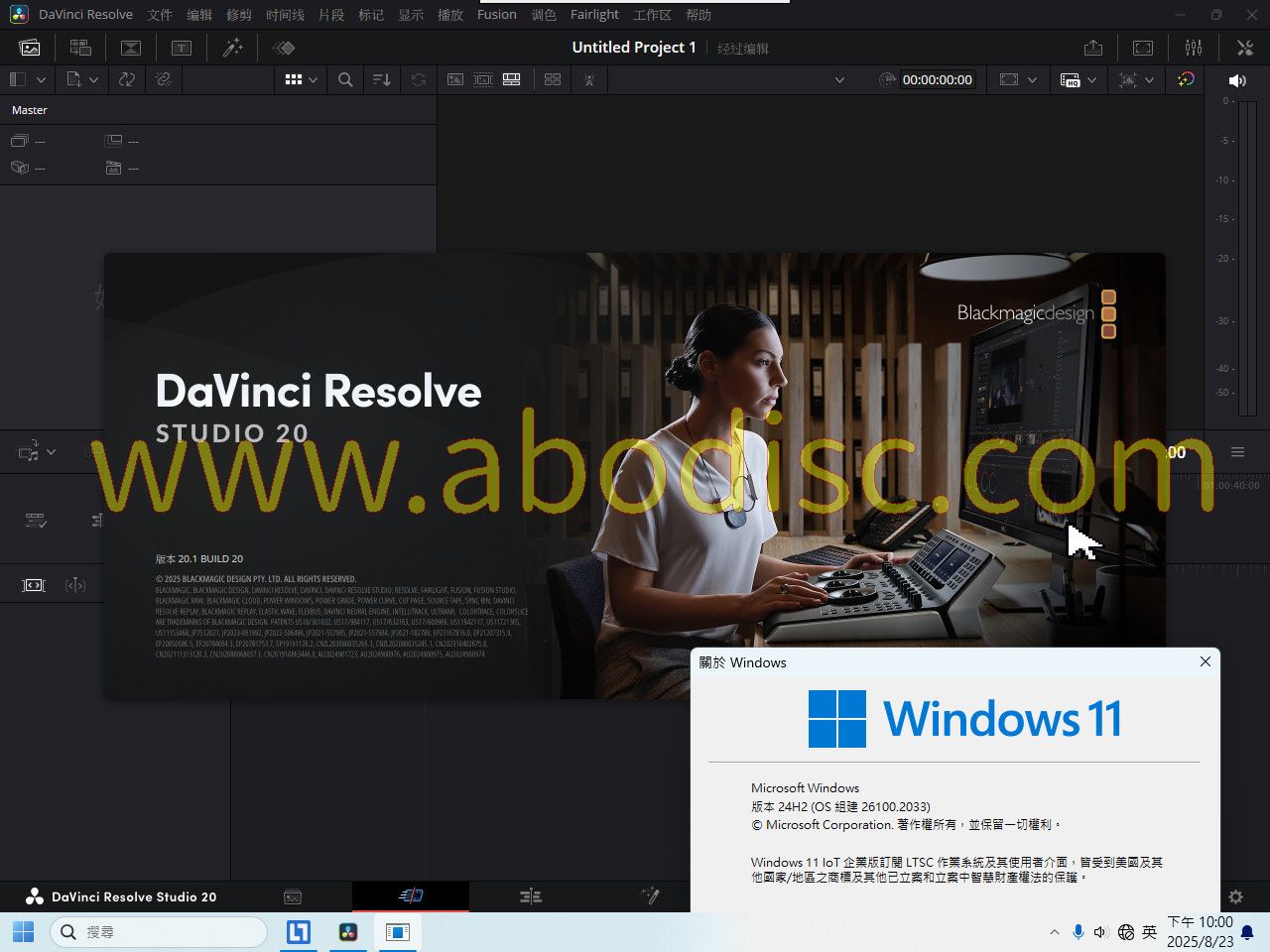Click the 00:00:00:00 timecode field
The width and height of the screenshot is (1270, 952).
[x=938, y=80]
